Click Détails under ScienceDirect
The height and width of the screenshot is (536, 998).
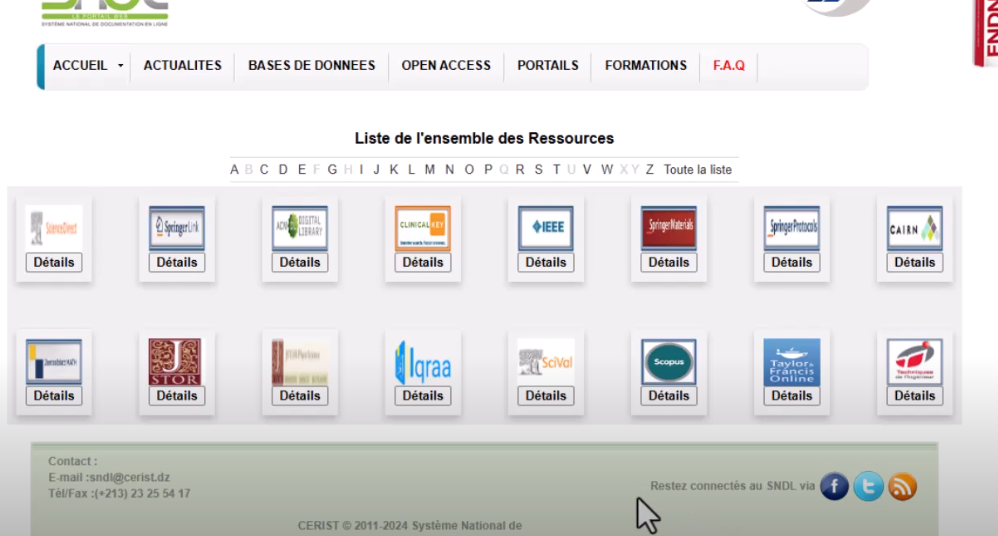click(x=54, y=262)
